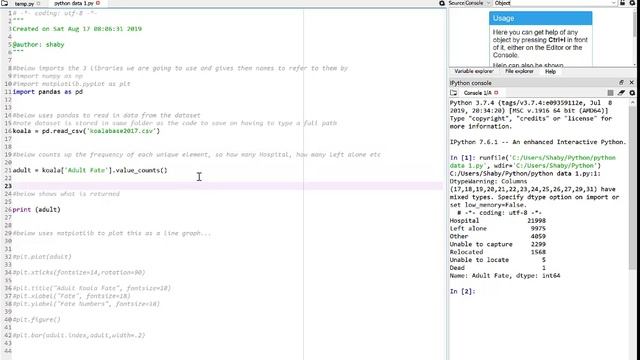Image resolution: width=640 pixels, height=360 pixels.
Task: Open the Source Console dropdown in Help
Action: click(469, 3)
